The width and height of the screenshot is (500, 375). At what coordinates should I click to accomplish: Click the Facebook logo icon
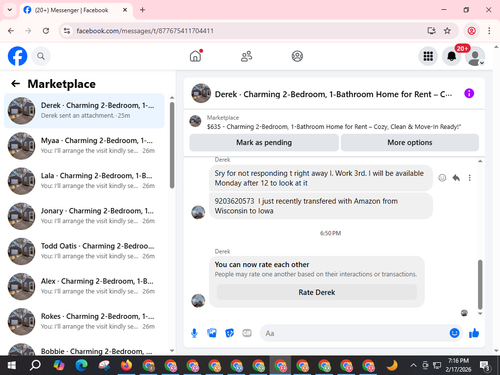17,56
